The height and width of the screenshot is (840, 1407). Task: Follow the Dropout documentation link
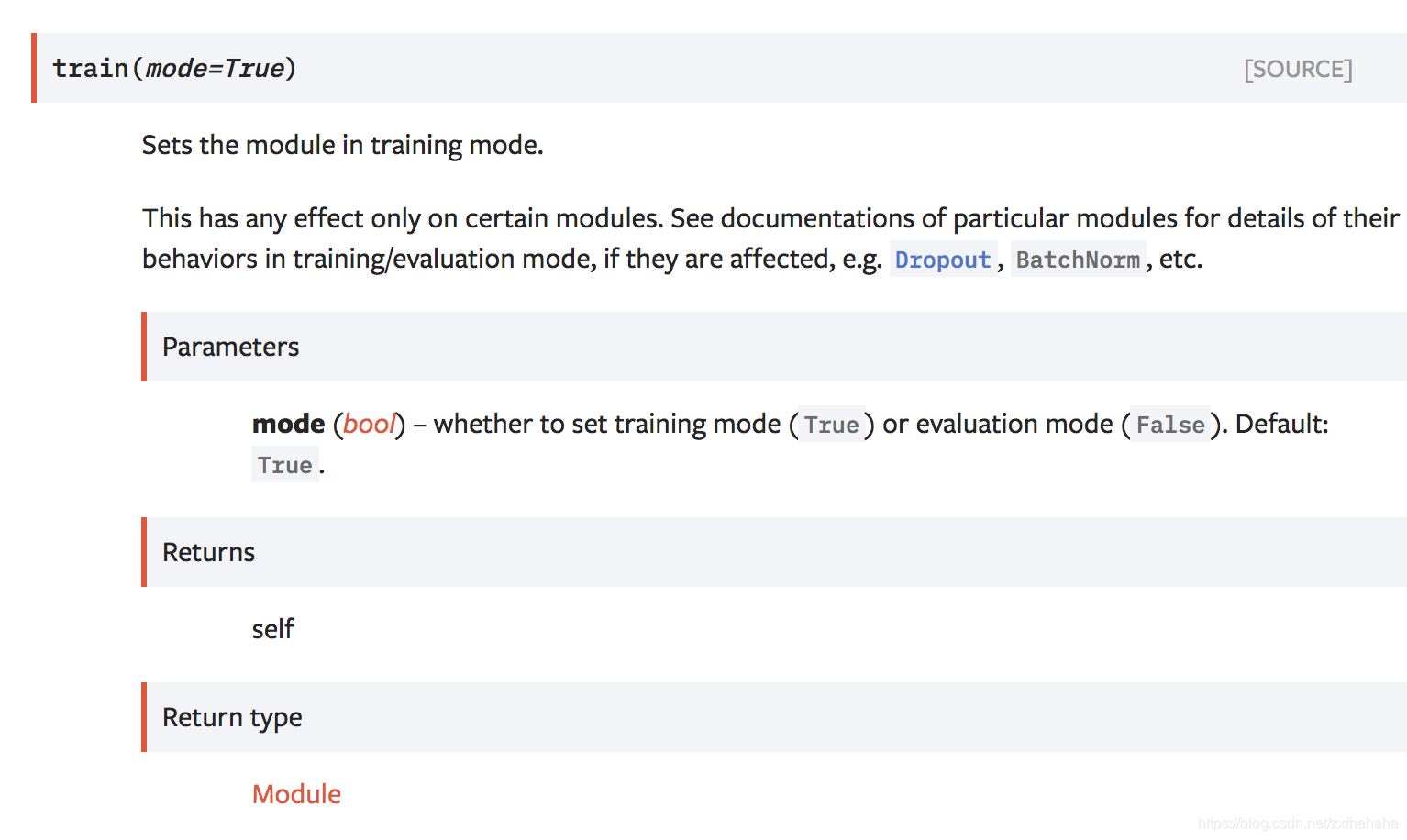[x=943, y=260]
